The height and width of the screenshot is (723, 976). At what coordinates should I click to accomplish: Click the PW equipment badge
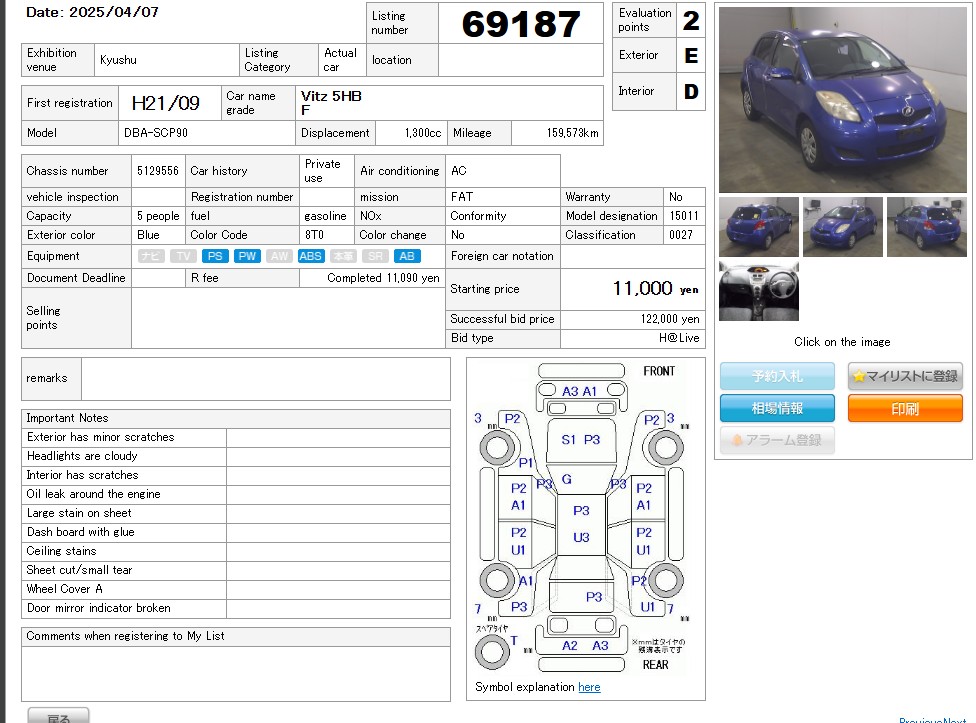click(247, 256)
